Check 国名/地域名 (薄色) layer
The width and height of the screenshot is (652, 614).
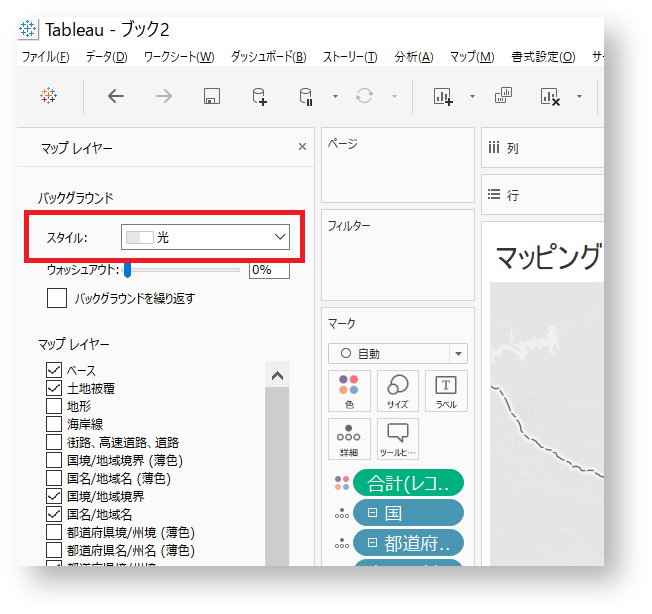click(54, 478)
